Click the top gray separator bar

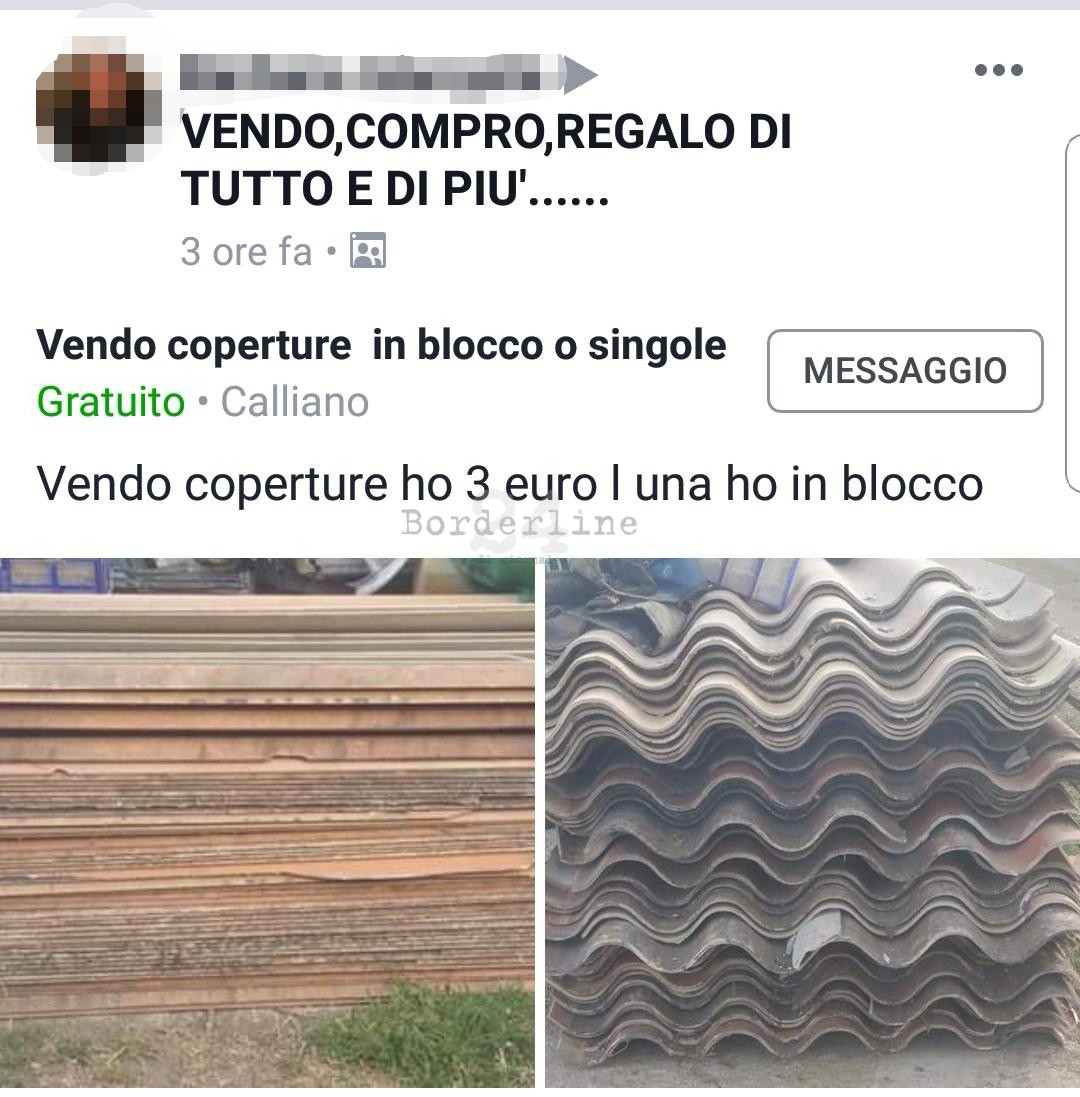[540, 4]
